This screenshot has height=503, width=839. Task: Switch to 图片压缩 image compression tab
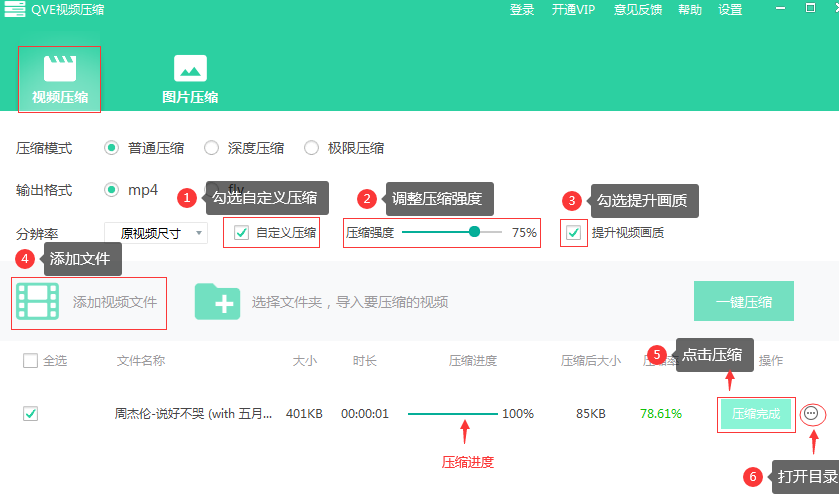tap(190, 68)
